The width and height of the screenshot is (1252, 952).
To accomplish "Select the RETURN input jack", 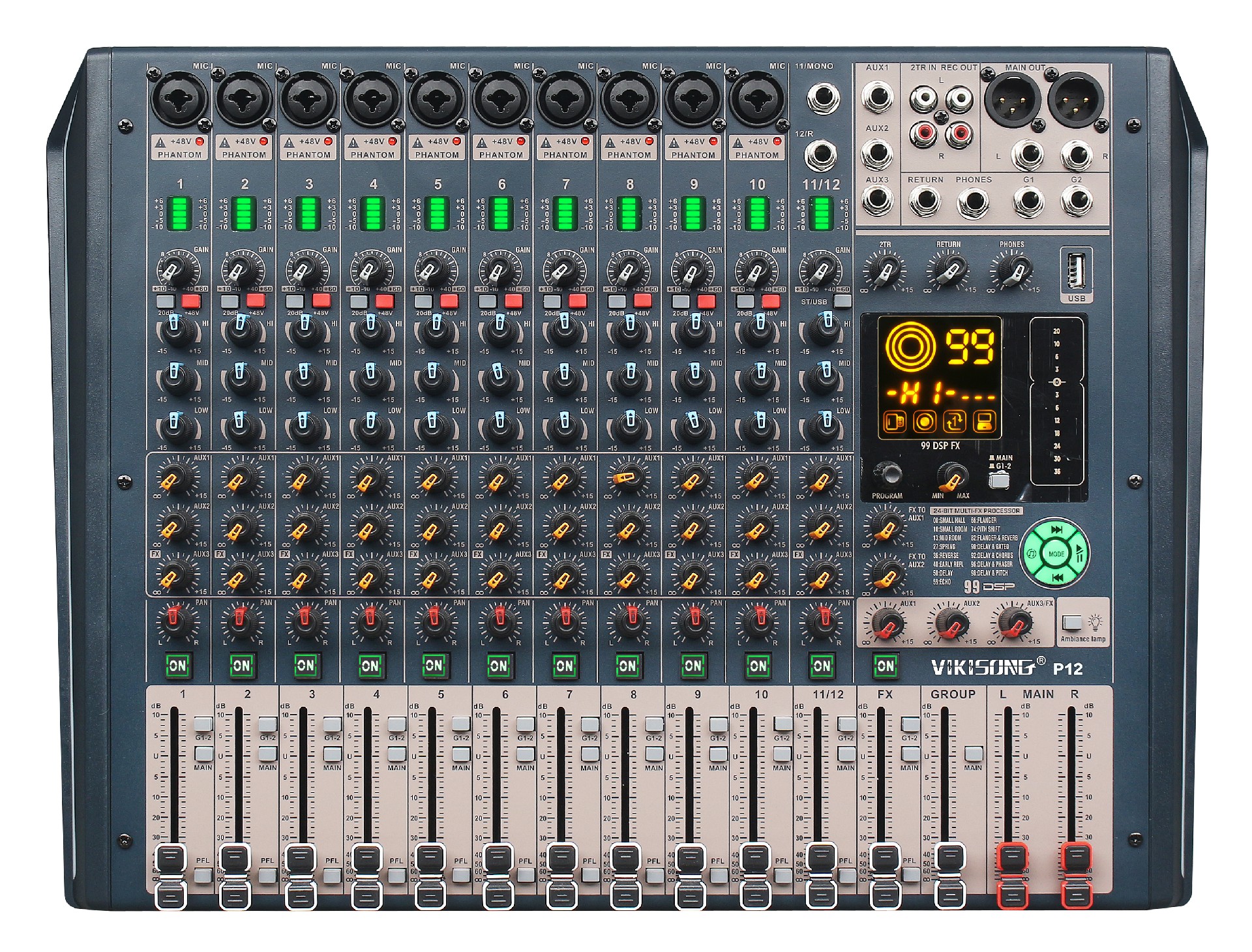I will [925, 202].
